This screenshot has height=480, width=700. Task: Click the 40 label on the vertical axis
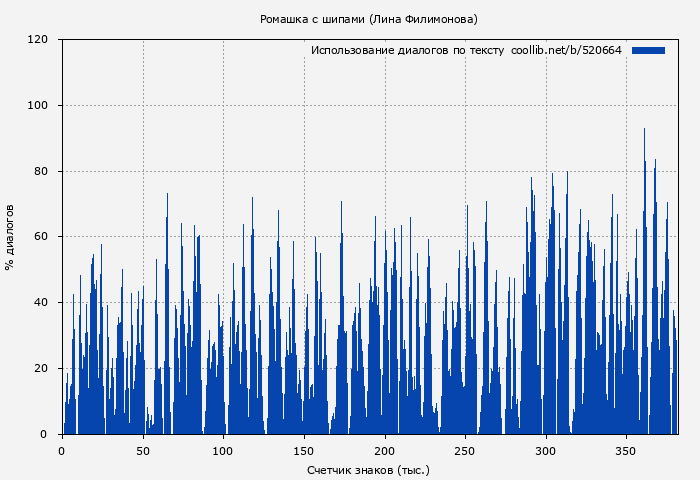[41, 303]
